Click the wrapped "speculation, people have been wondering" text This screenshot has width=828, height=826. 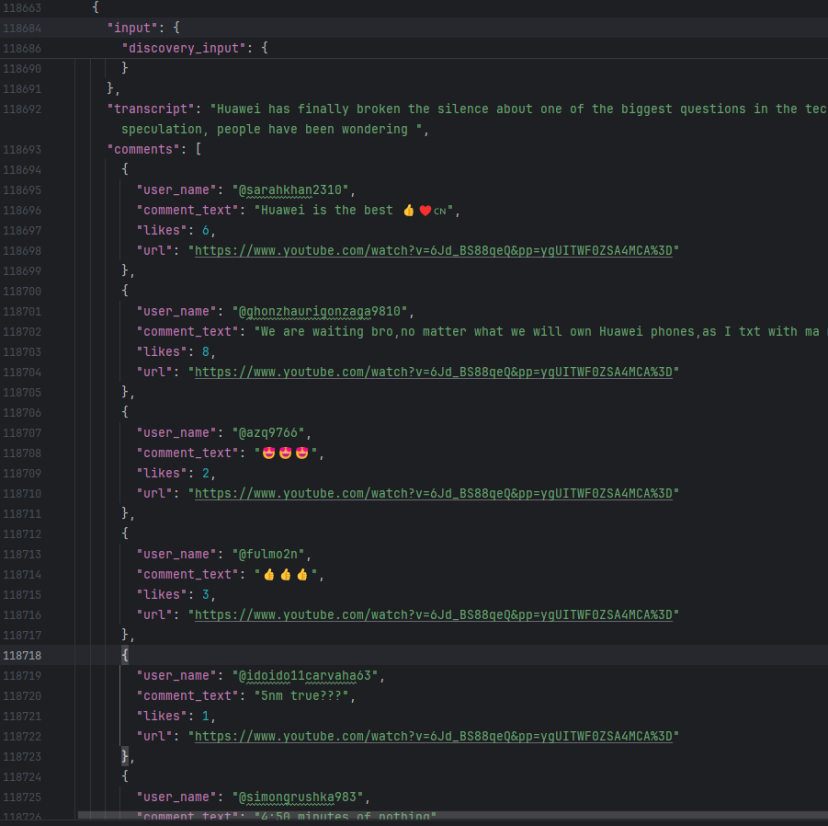[x=265, y=129]
